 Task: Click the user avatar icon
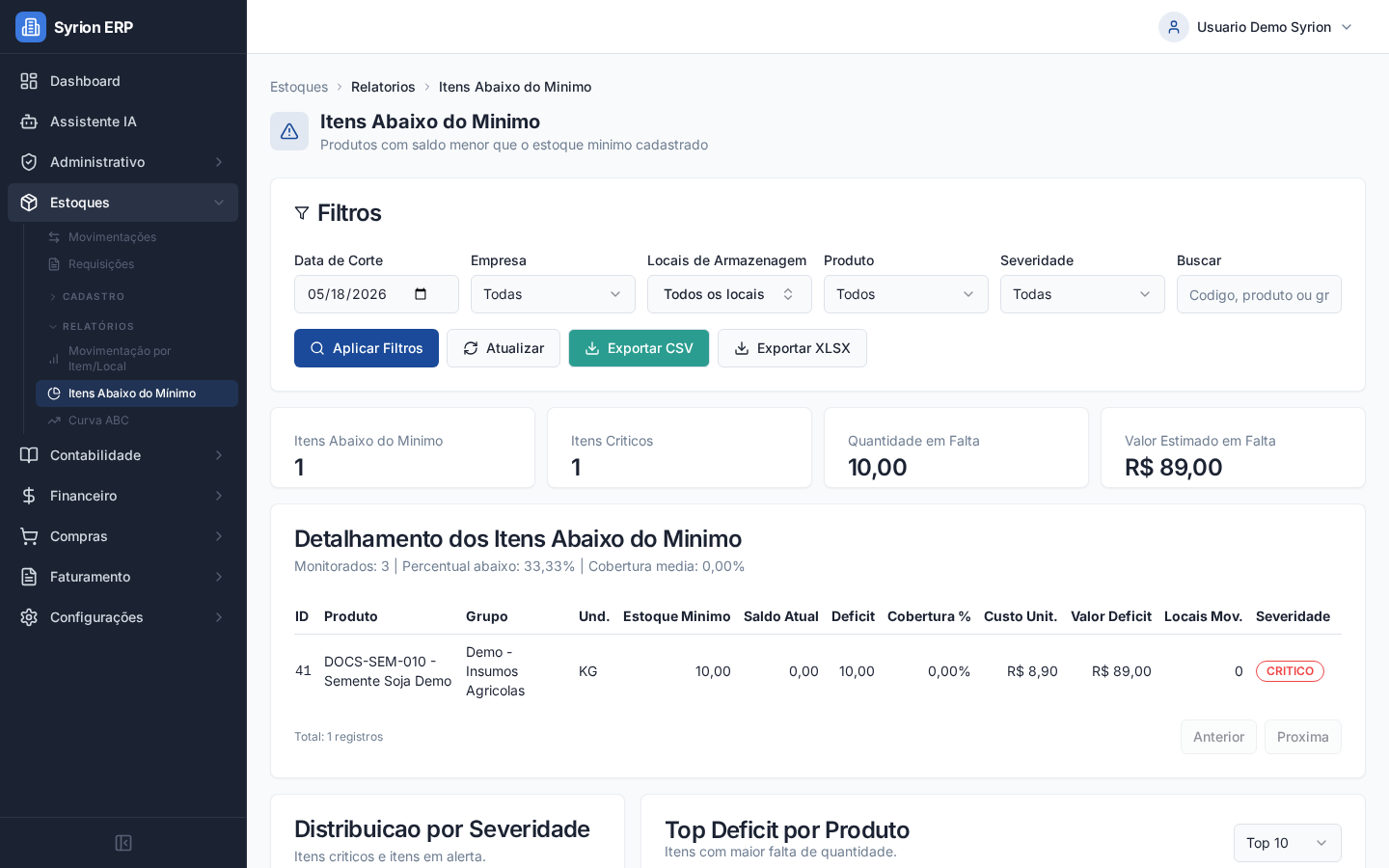point(1174,27)
